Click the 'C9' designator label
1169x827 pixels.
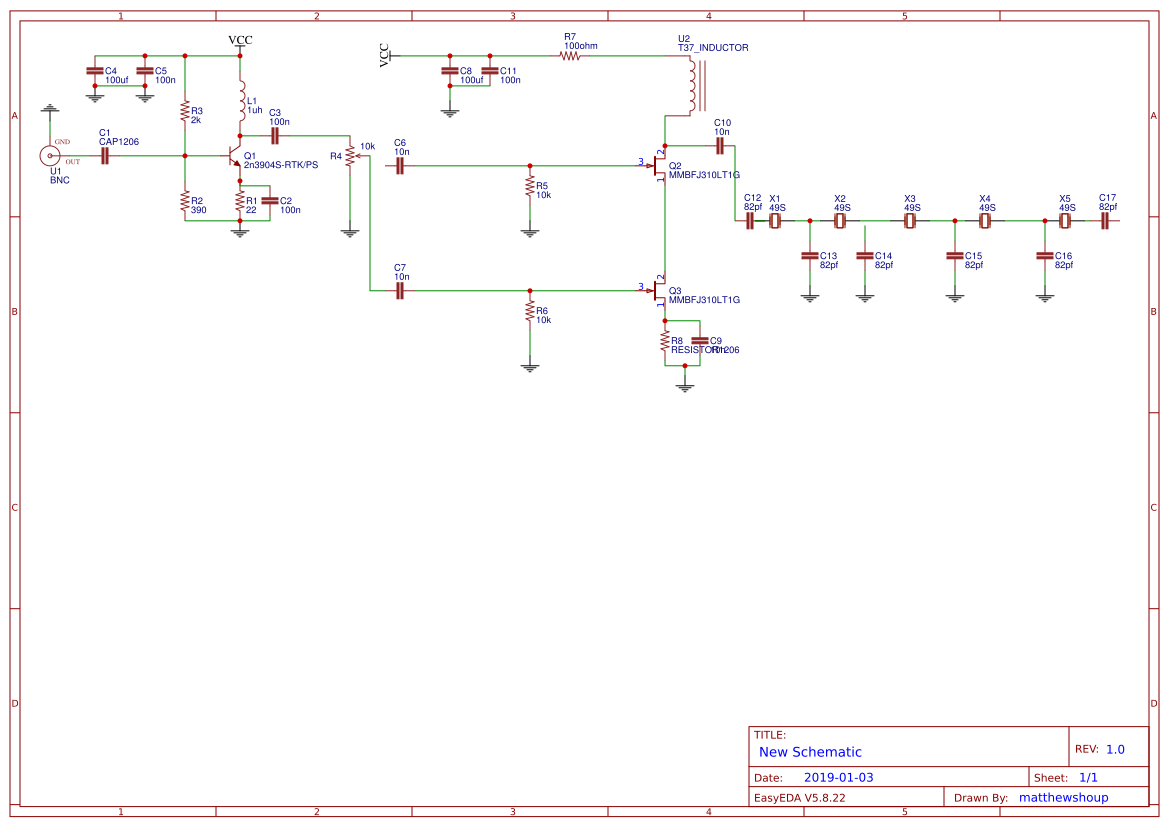click(716, 341)
